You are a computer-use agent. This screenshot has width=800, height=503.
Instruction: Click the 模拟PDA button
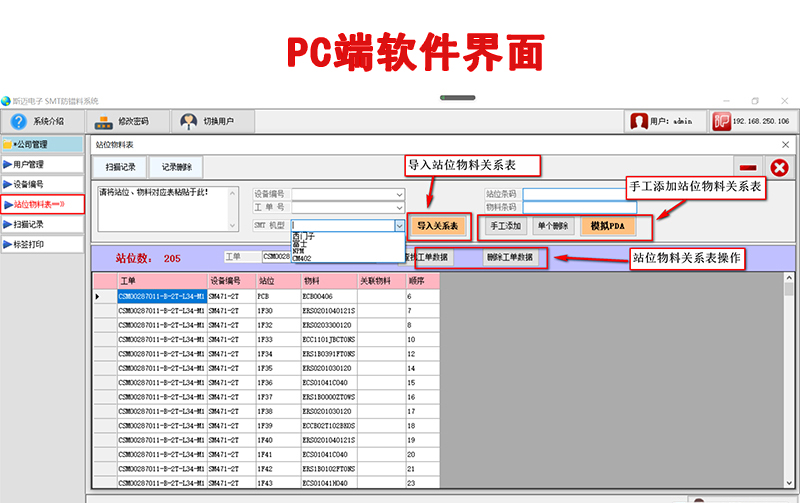click(607, 226)
